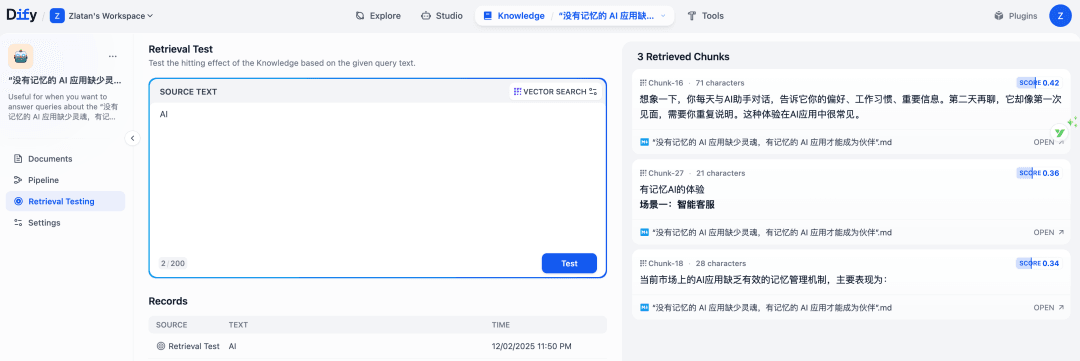Open Chunk-18 details via OPEN
Screen dimensions: 1080x361
pos(1048,307)
